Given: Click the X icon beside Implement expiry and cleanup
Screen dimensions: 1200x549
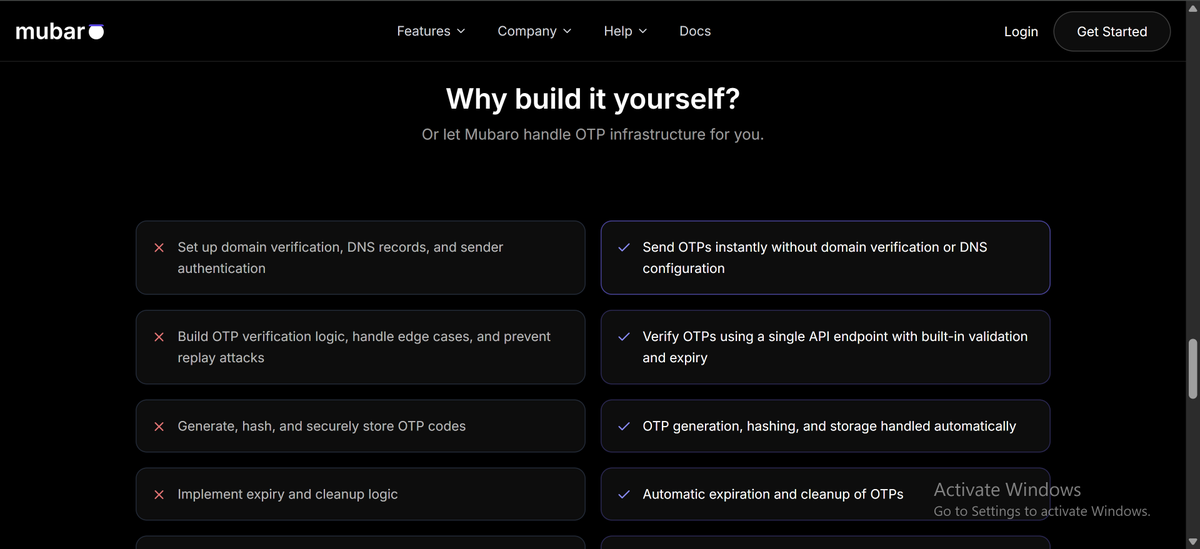Looking at the screenshot, I should 159,494.
